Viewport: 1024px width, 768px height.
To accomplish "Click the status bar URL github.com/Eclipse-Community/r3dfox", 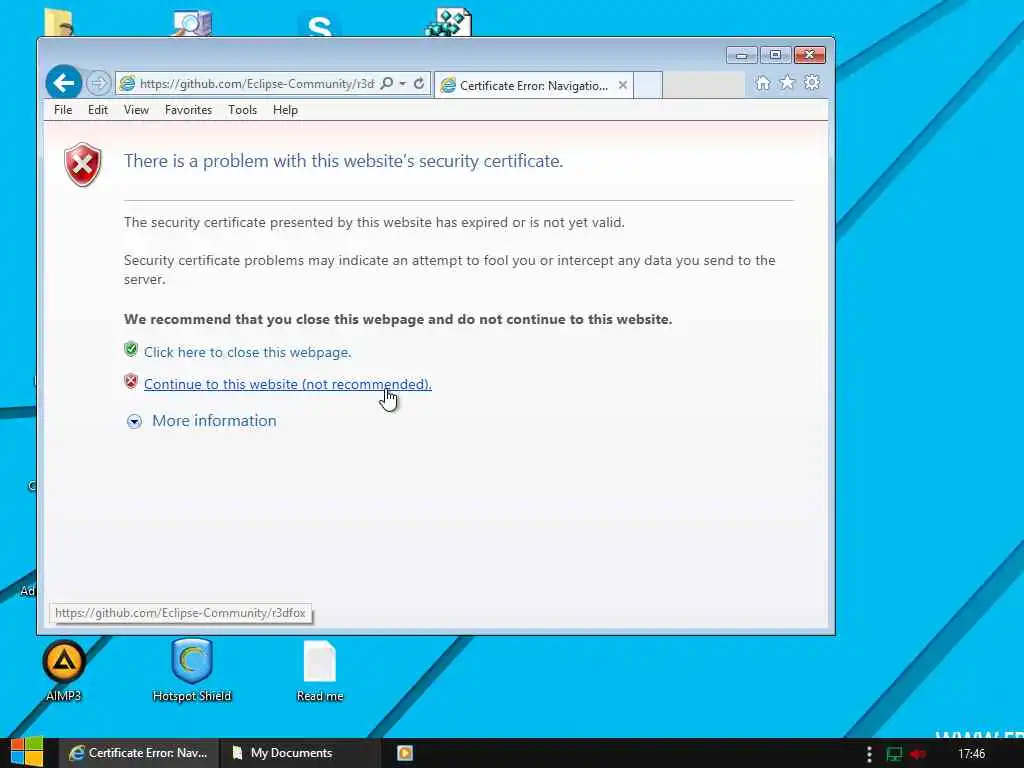I will pyautogui.click(x=180, y=613).
